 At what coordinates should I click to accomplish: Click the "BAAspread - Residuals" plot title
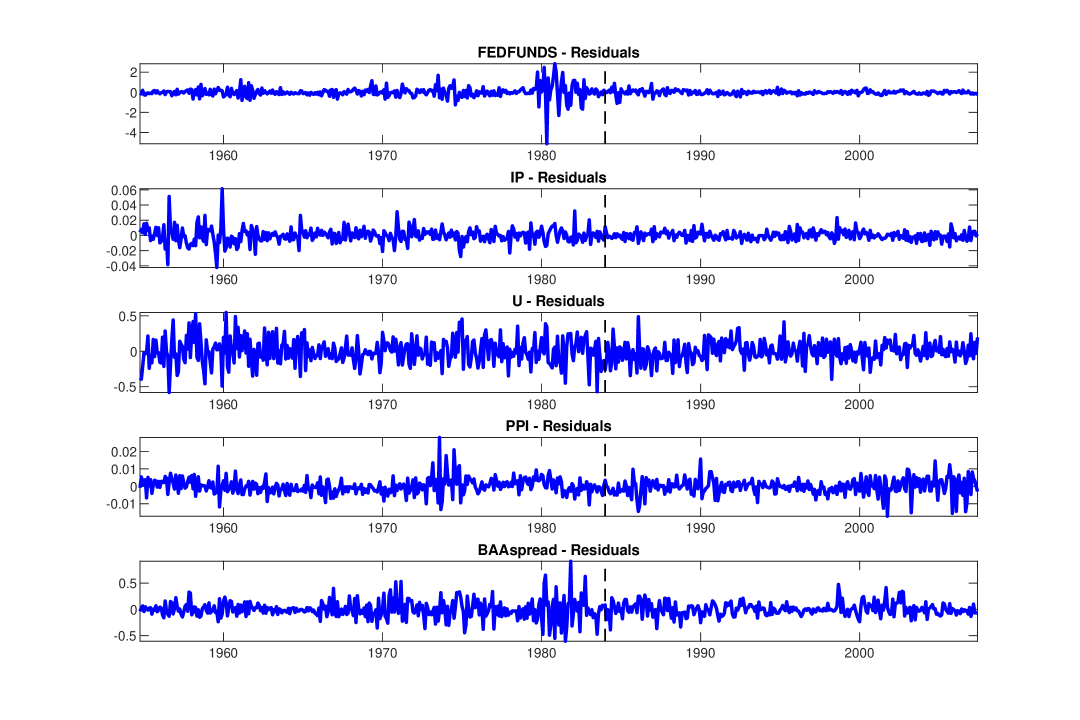point(558,551)
